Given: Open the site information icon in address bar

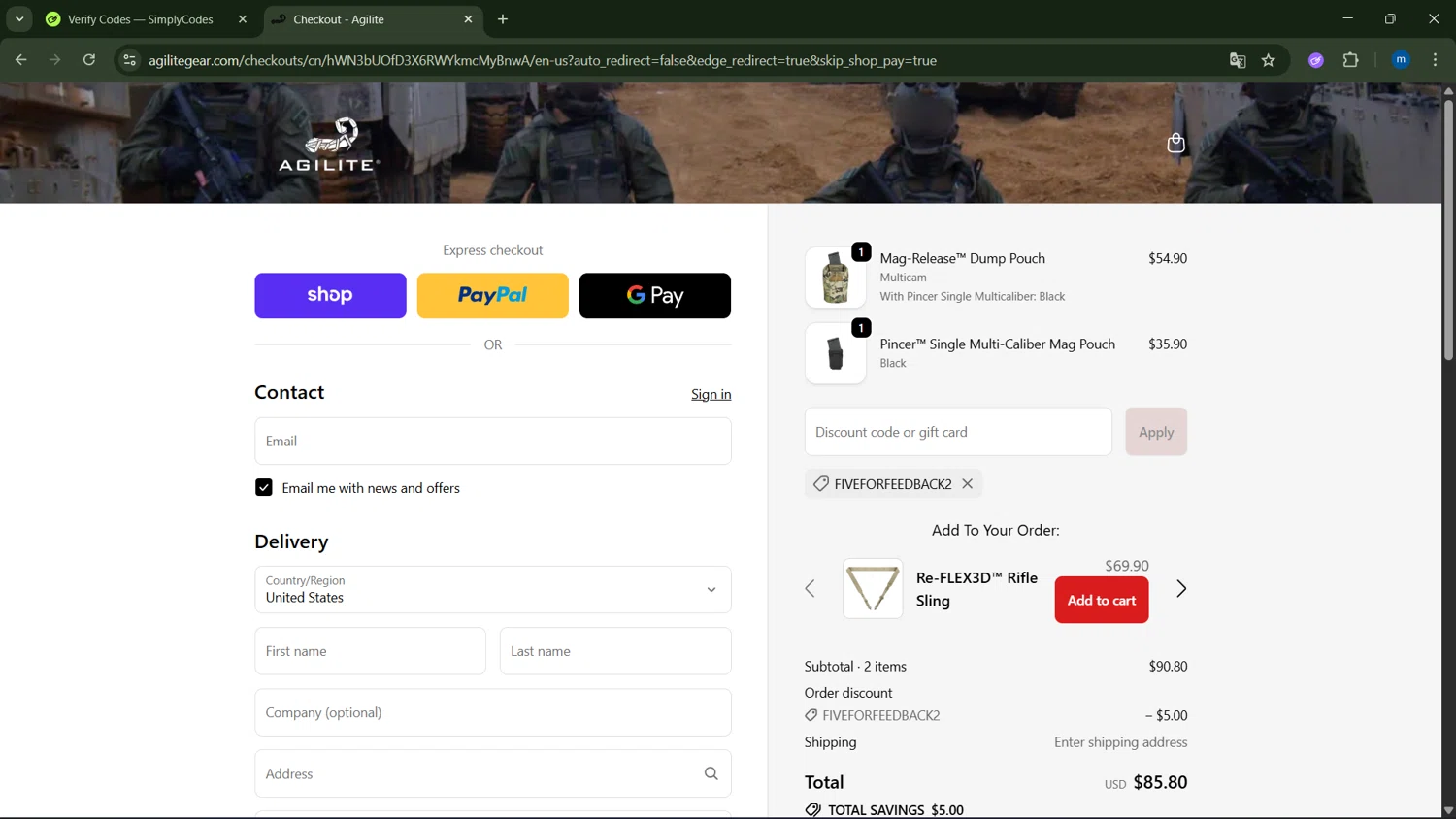Looking at the screenshot, I should (x=129, y=60).
